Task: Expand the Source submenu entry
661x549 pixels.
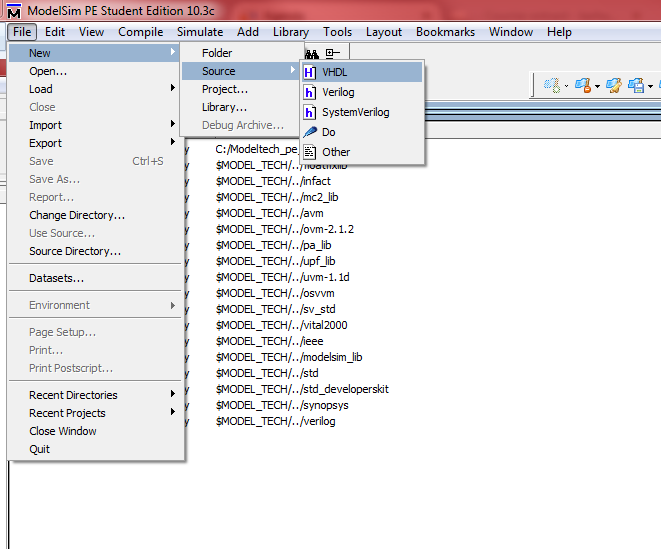Action: click(240, 71)
